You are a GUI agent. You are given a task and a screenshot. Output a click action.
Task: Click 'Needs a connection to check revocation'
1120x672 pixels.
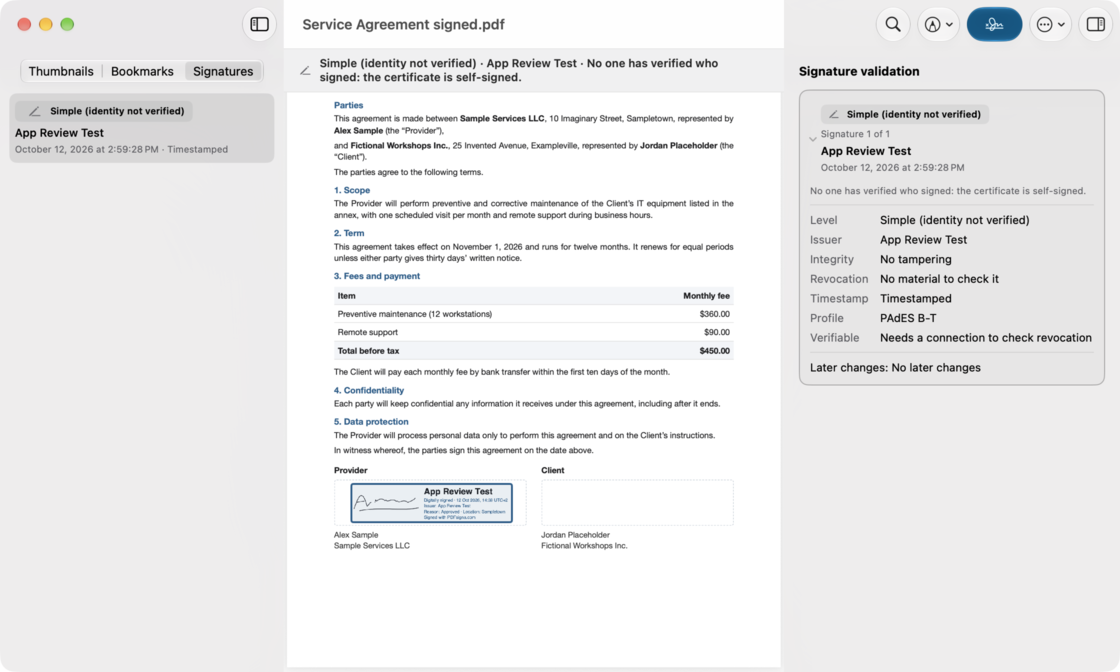pyautogui.click(x=986, y=338)
